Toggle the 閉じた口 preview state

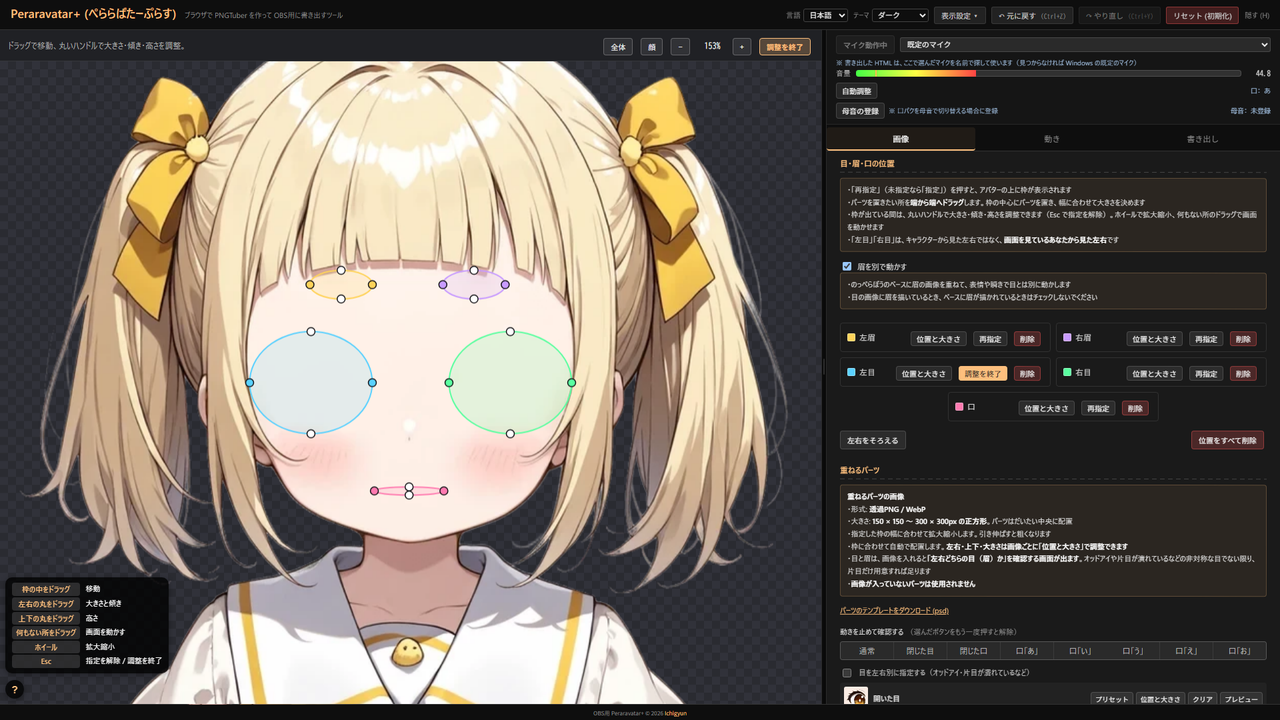[973, 651]
